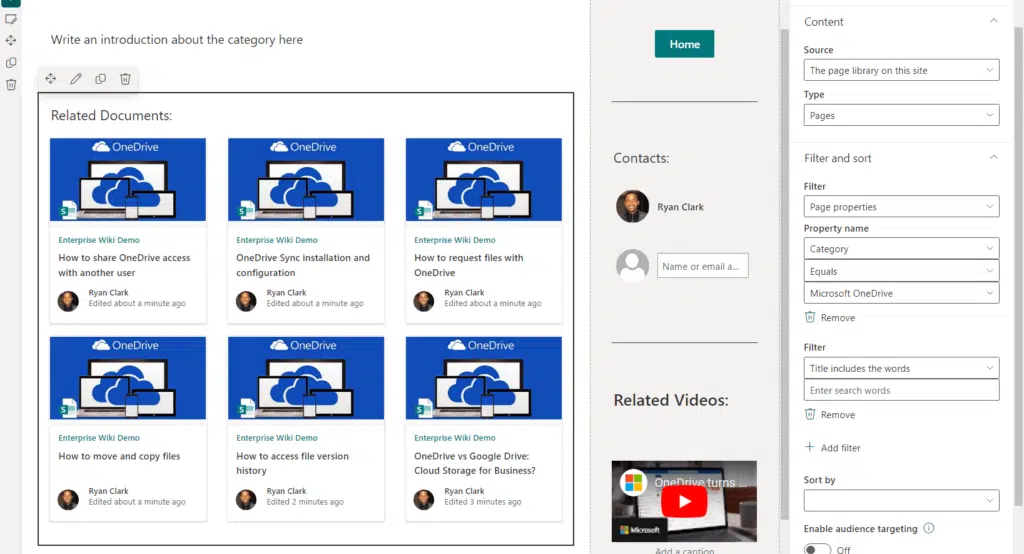This screenshot has height=554, width=1024.
Task: Click the Home button
Action: point(684,44)
